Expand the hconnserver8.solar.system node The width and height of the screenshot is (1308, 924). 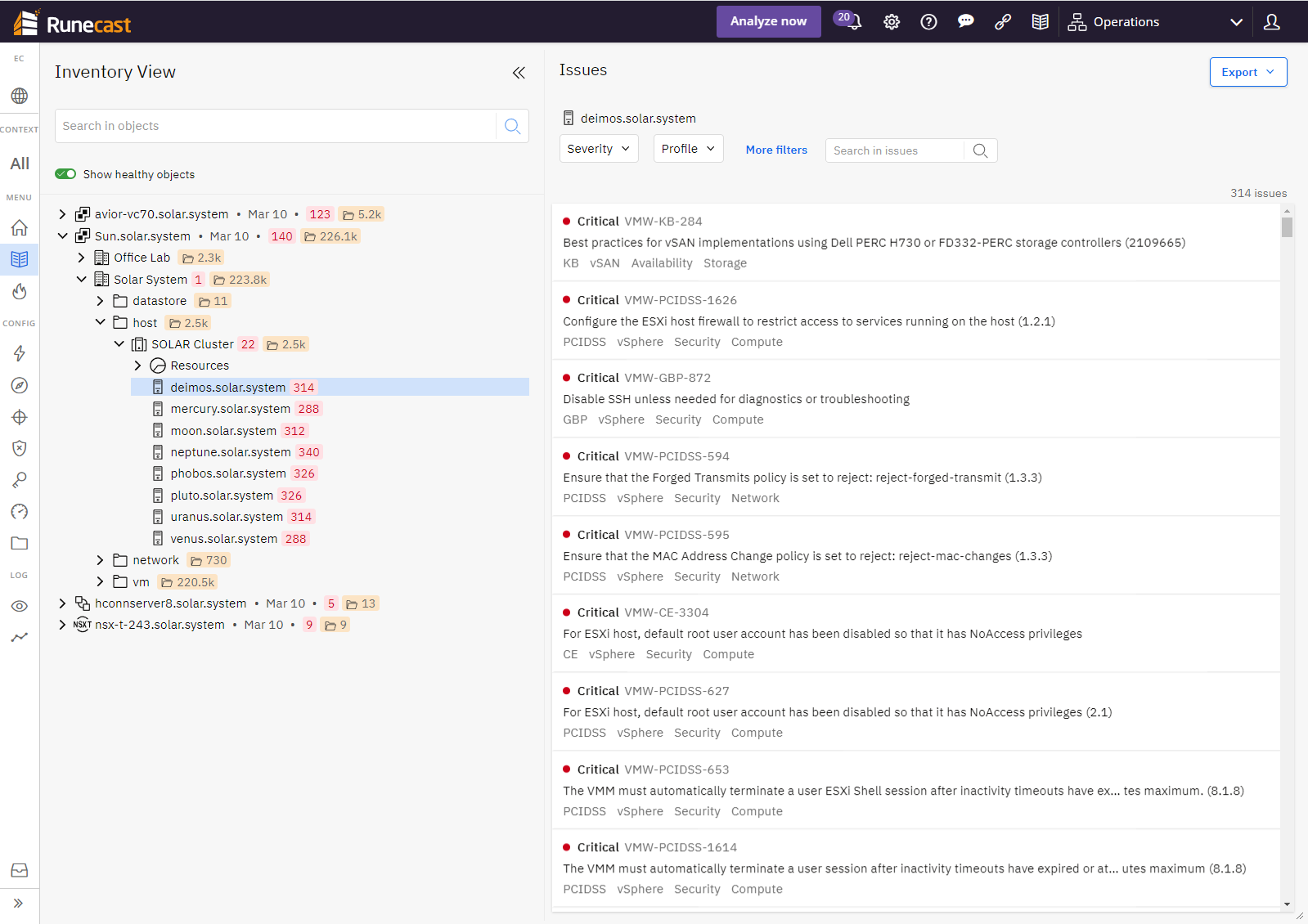click(62, 603)
